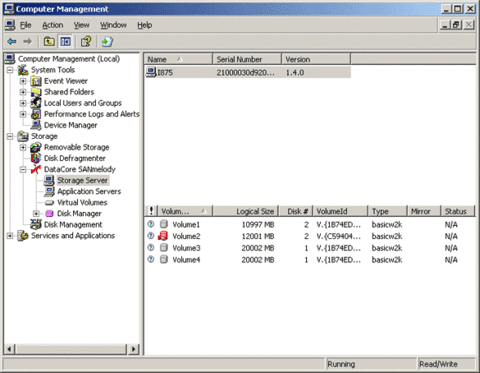The height and width of the screenshot is (373, 480).
Task: Click the info icon beside Volume1
Action: coord(151,224)
